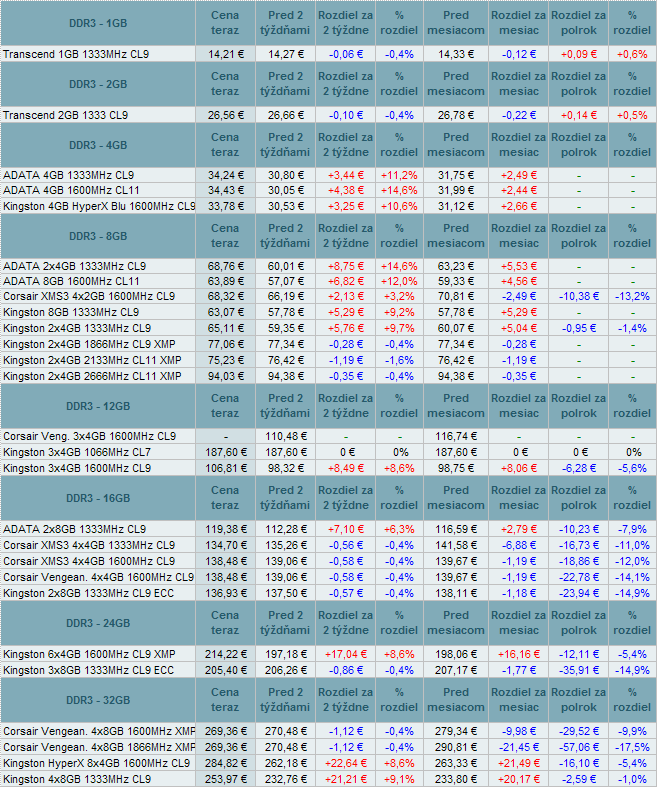Select the 'DDR3 - 1GB' section header
This screenshot has height=787, width=657.
click(x=98, y=23)
